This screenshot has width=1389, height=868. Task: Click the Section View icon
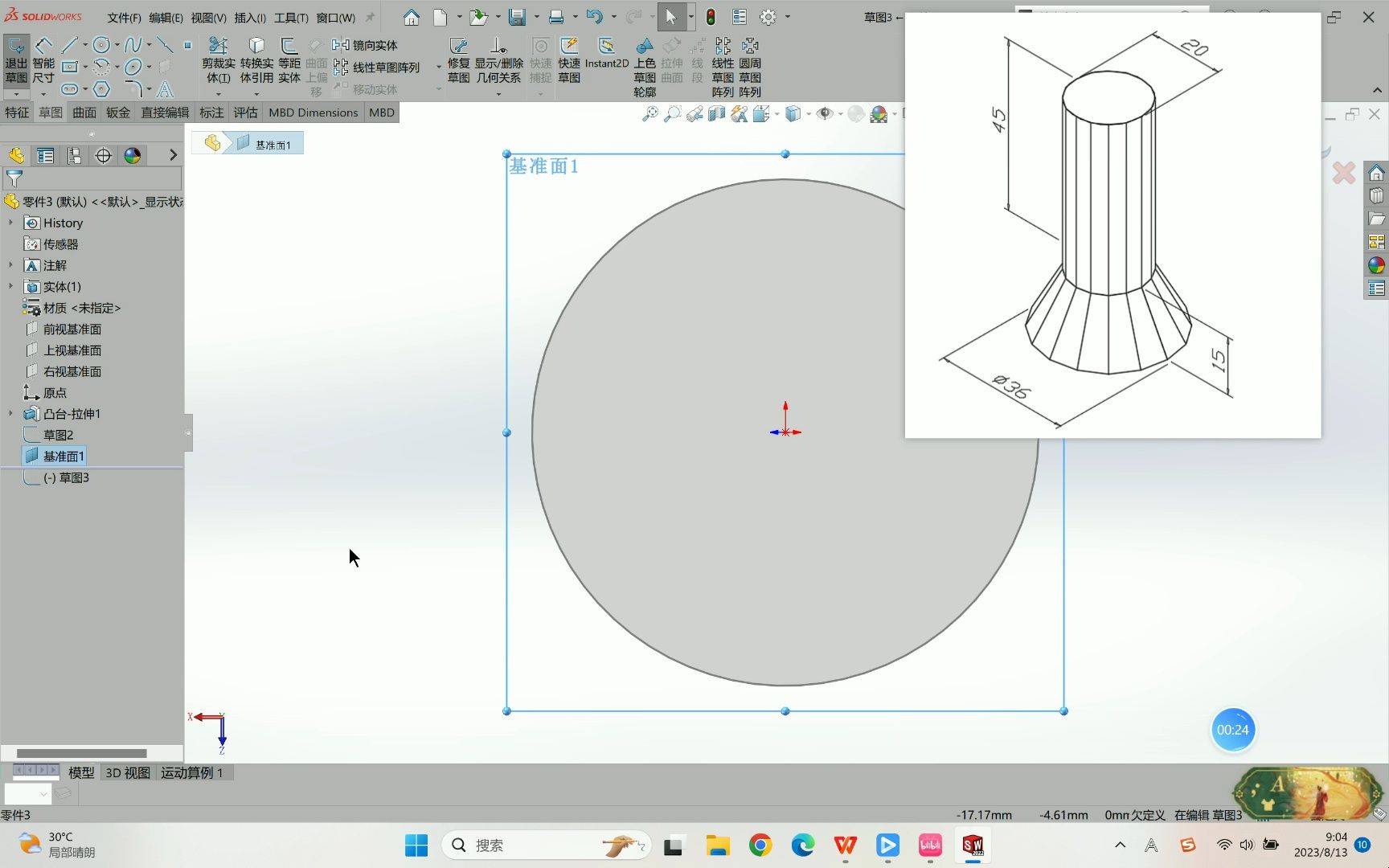(x=715, y=114)
